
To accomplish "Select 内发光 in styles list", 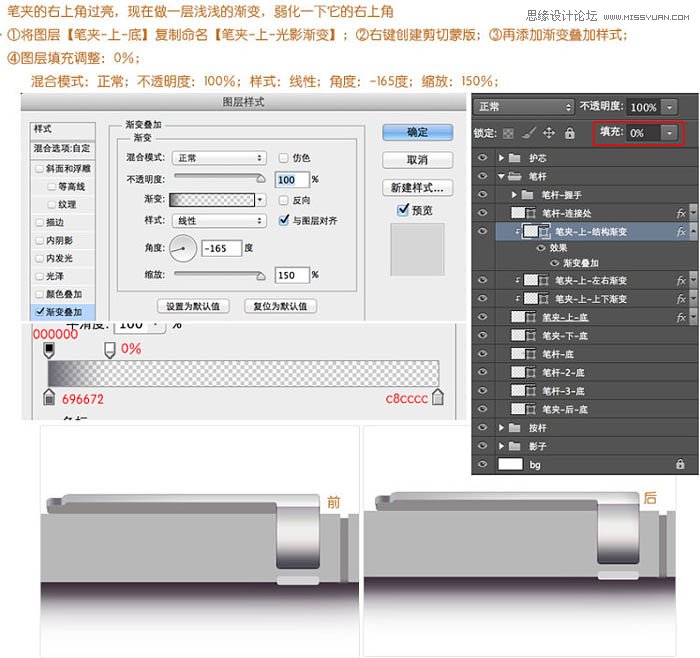I will [x=62, y=258].
